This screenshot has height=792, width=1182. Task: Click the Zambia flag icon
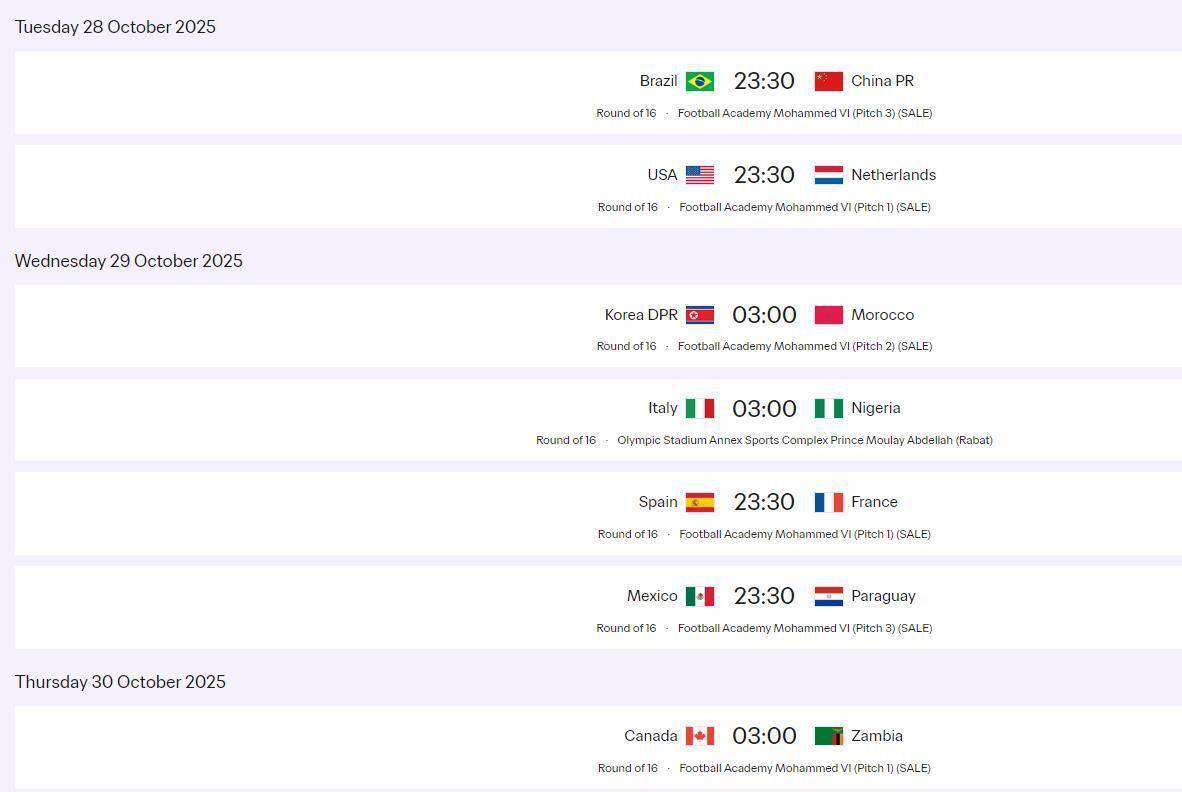[828, 736]
